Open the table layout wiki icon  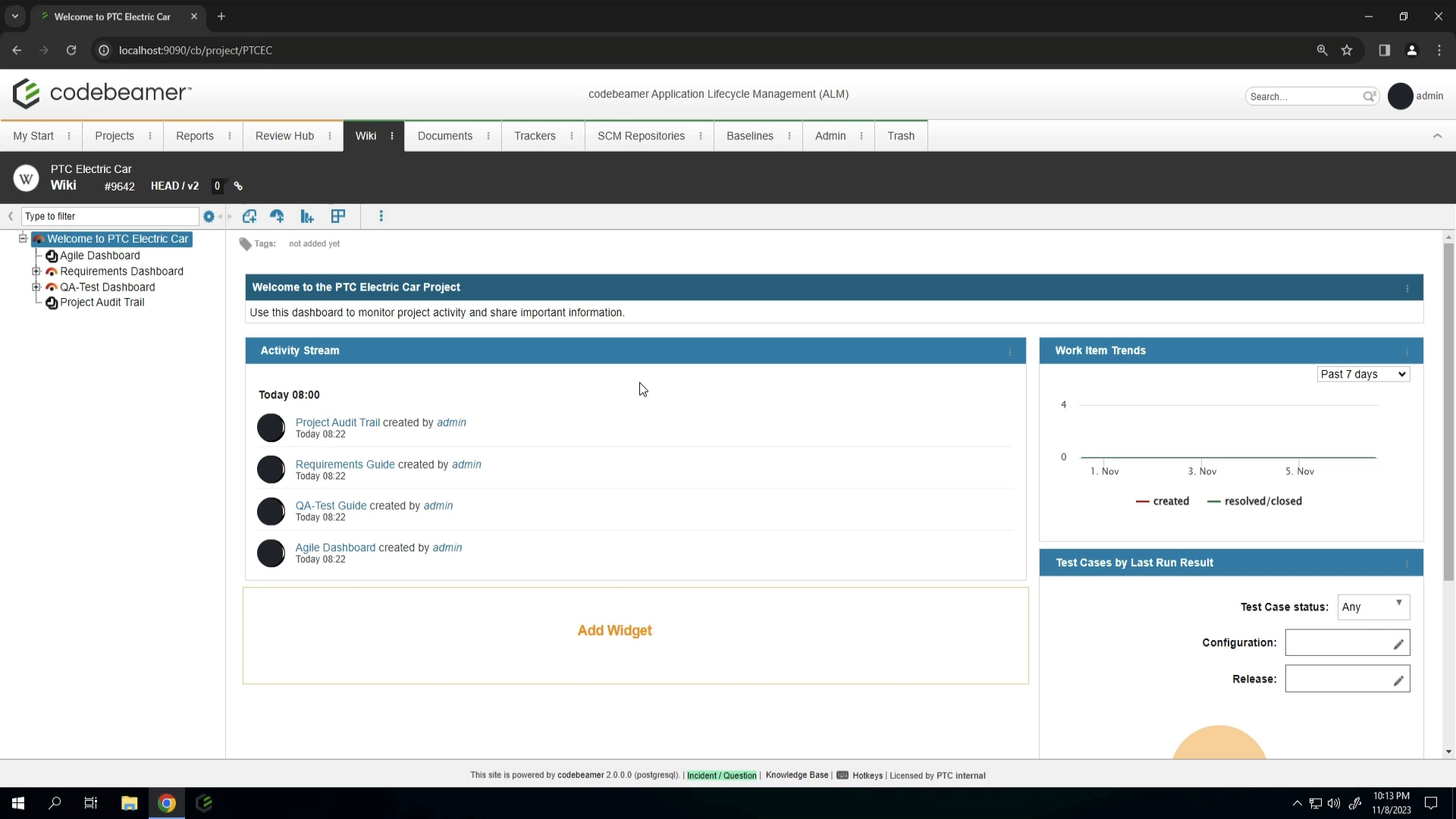click(338, 217)
